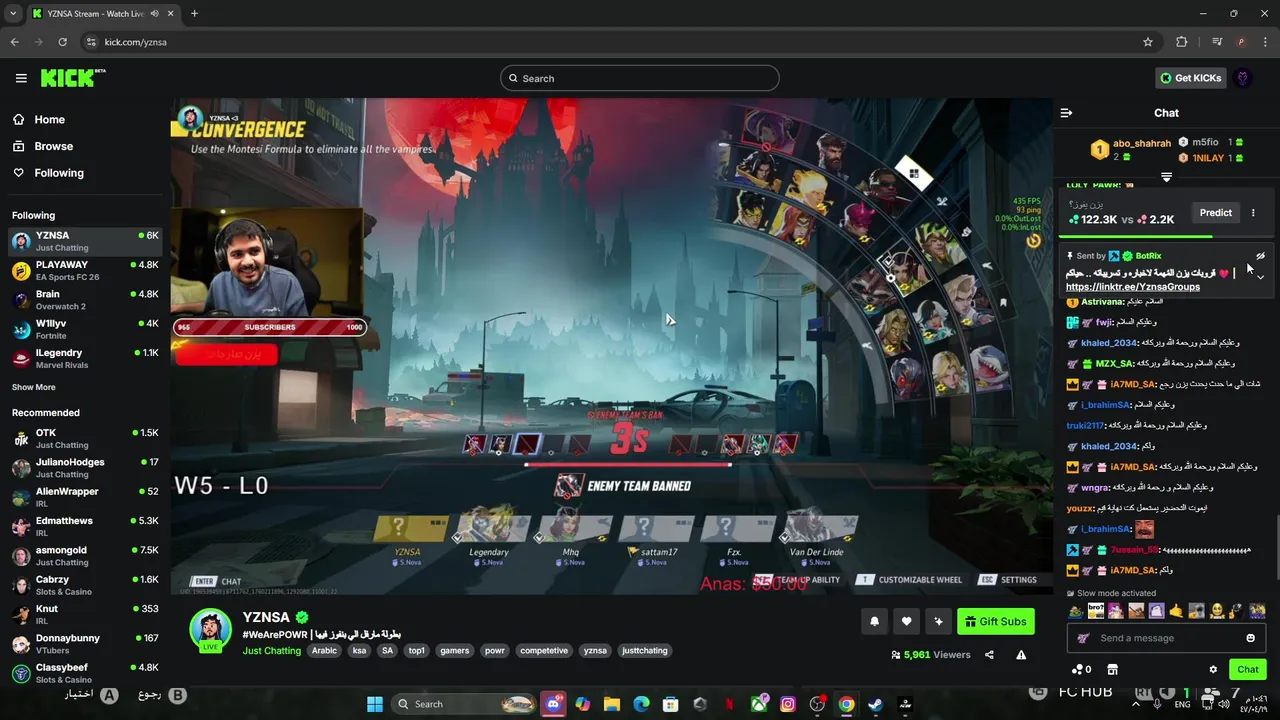The width and height of the screenshot is (1280, 720).
Task: Click the competetive tag
Action: [x=544, y=650]
